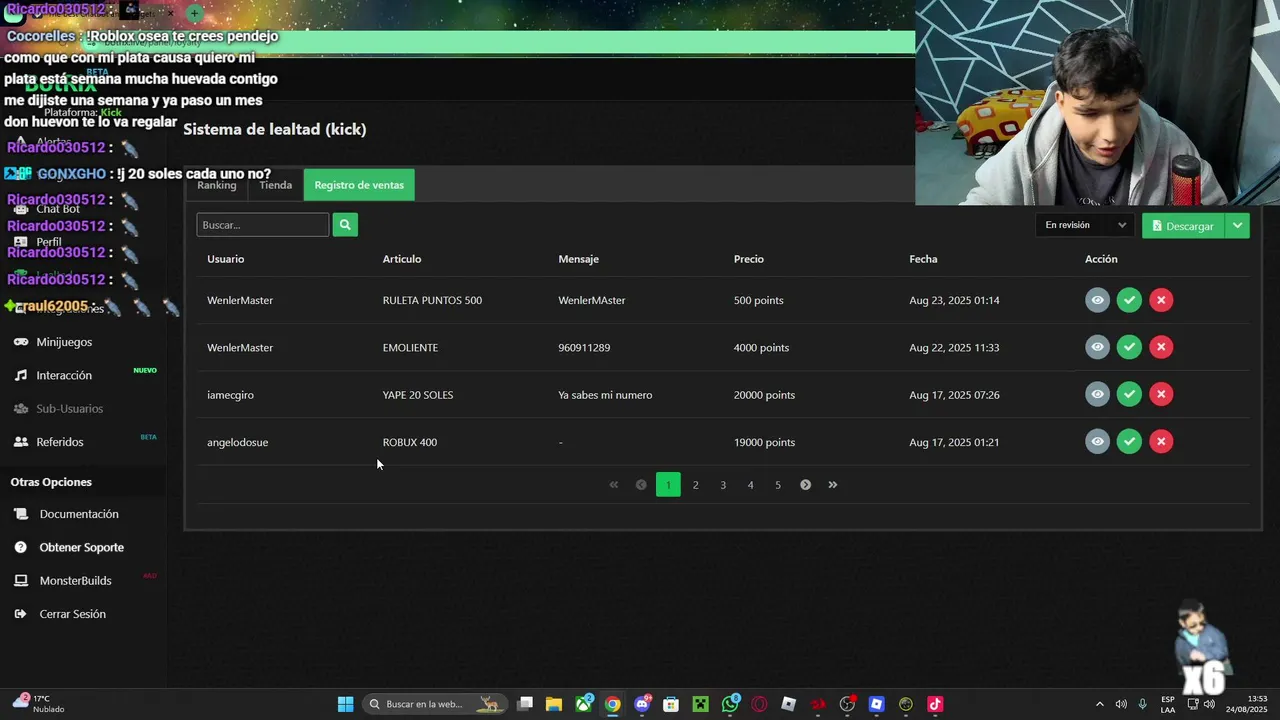
Task: Reject the EMOLIENTE sale
Action: [1161, 347]
